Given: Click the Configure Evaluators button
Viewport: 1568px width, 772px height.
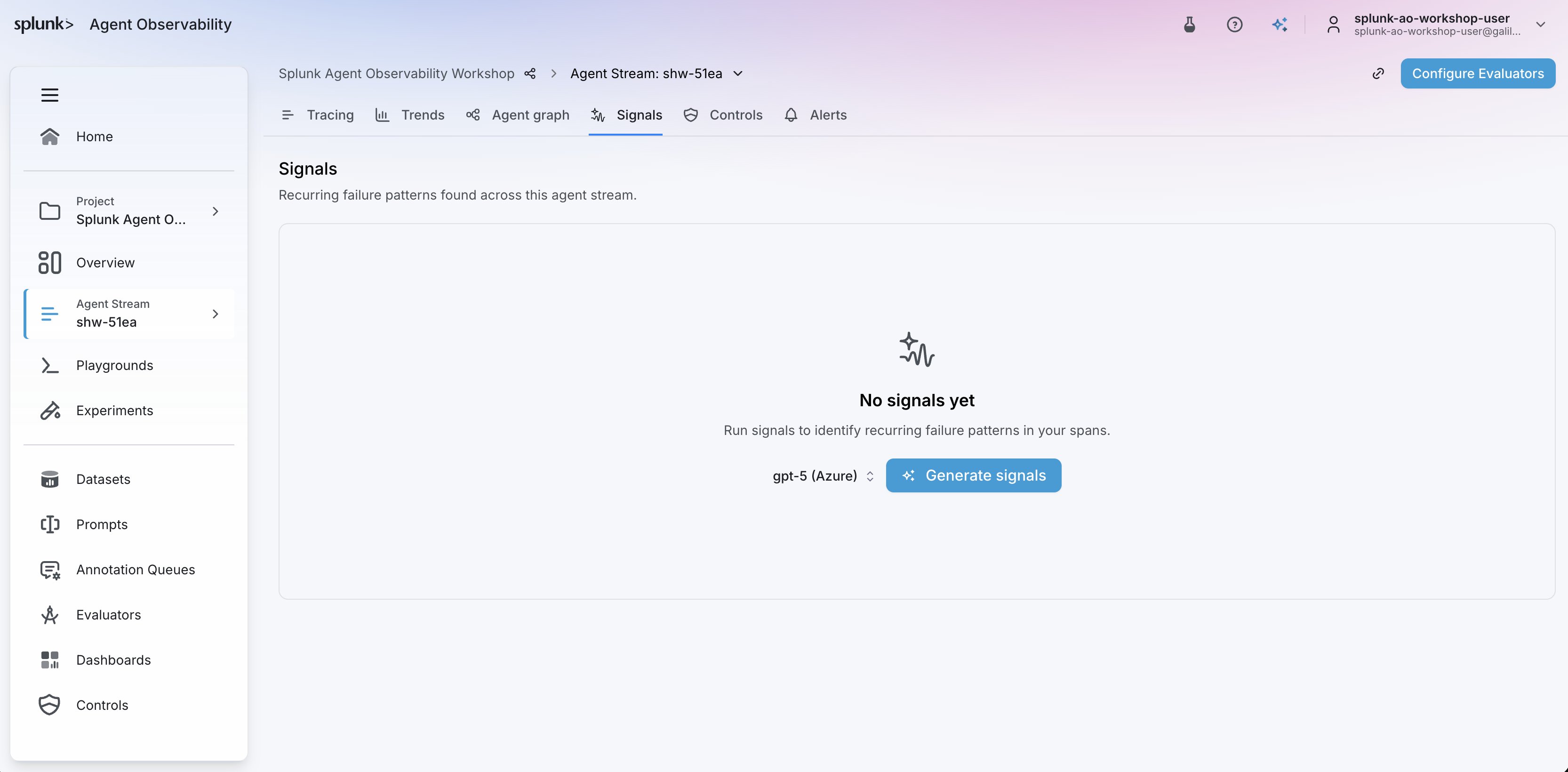Looking at the screenshot, I should tap(1478, 73).
